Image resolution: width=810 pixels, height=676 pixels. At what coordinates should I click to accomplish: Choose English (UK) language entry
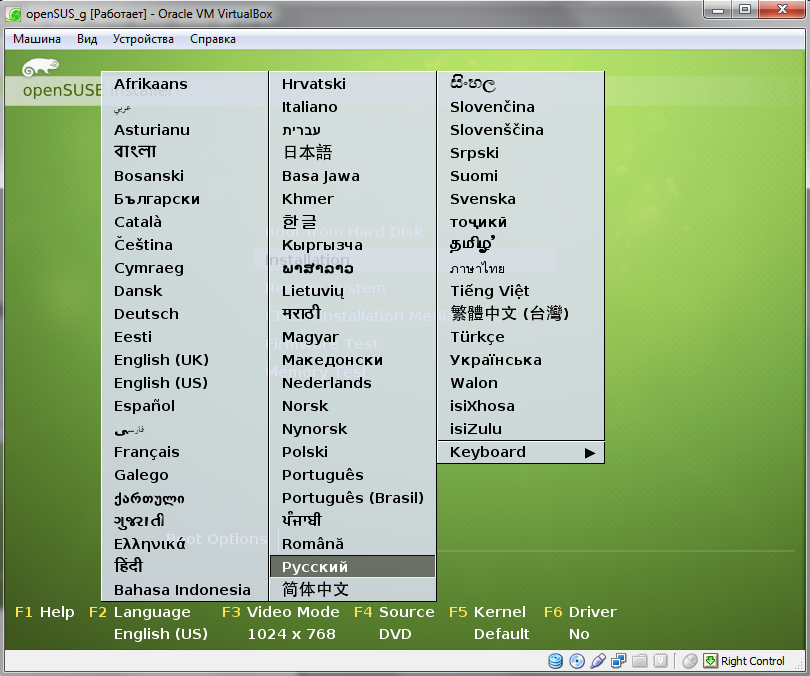coord(185,360)
